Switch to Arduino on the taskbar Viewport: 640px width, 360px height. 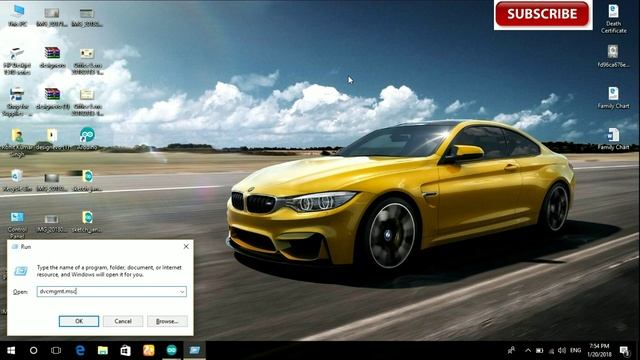[x=171, y=350]
